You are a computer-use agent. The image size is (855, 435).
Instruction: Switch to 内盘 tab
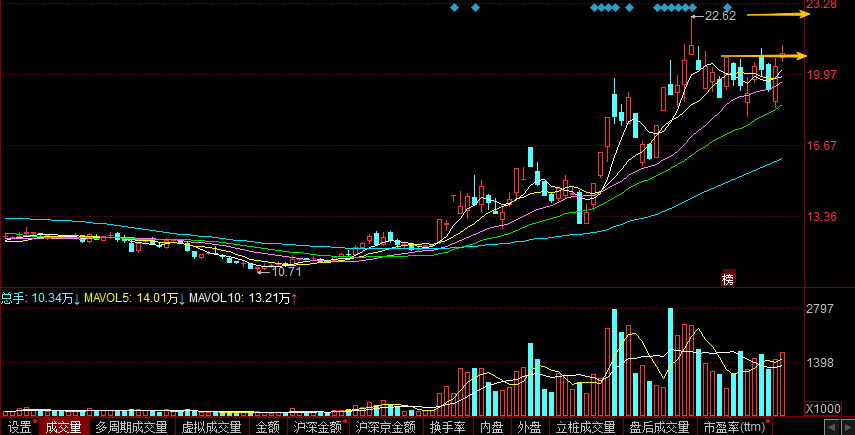point(492,427)
